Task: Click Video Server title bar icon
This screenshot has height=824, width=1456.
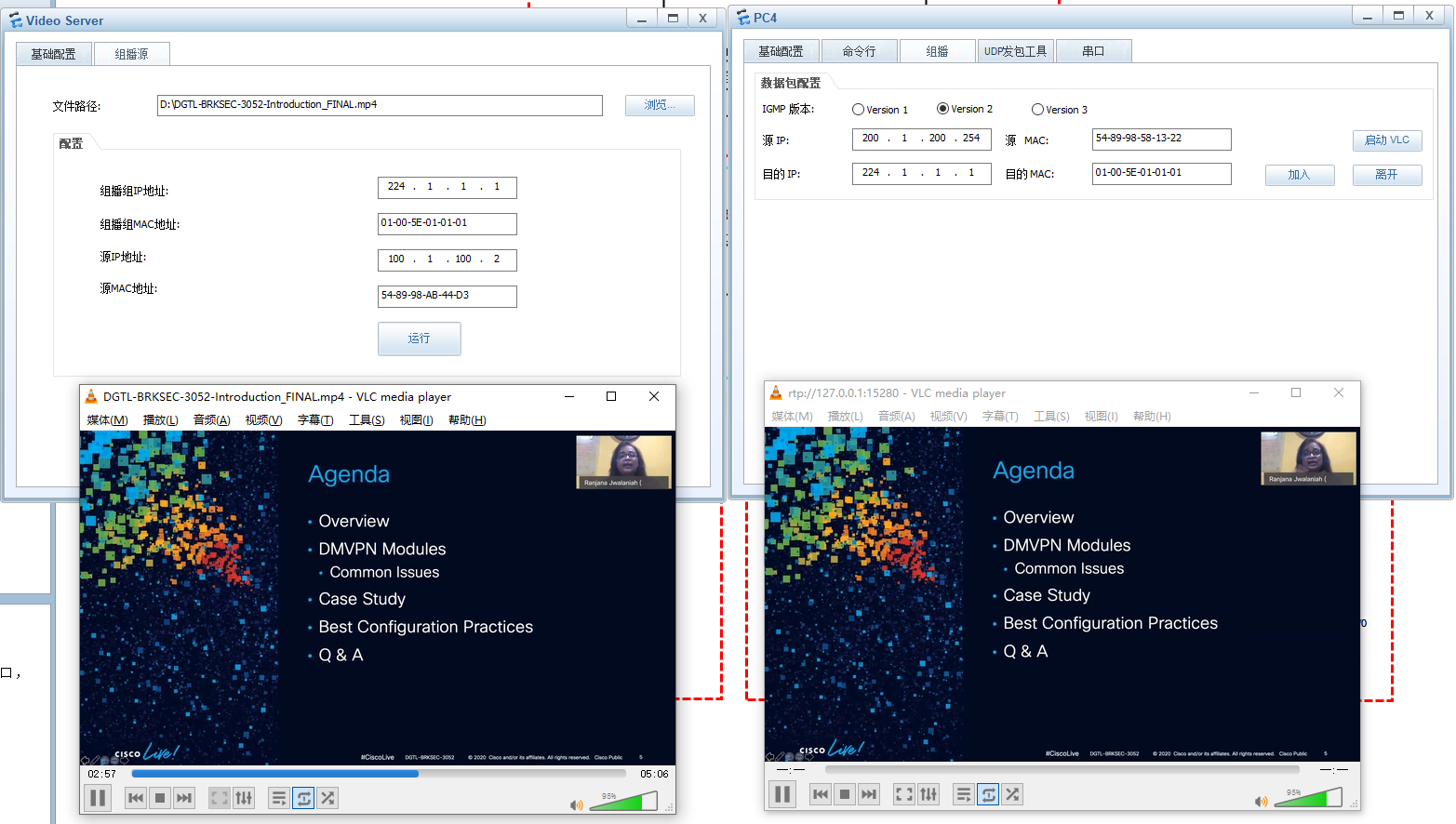Action: (16, 20)
